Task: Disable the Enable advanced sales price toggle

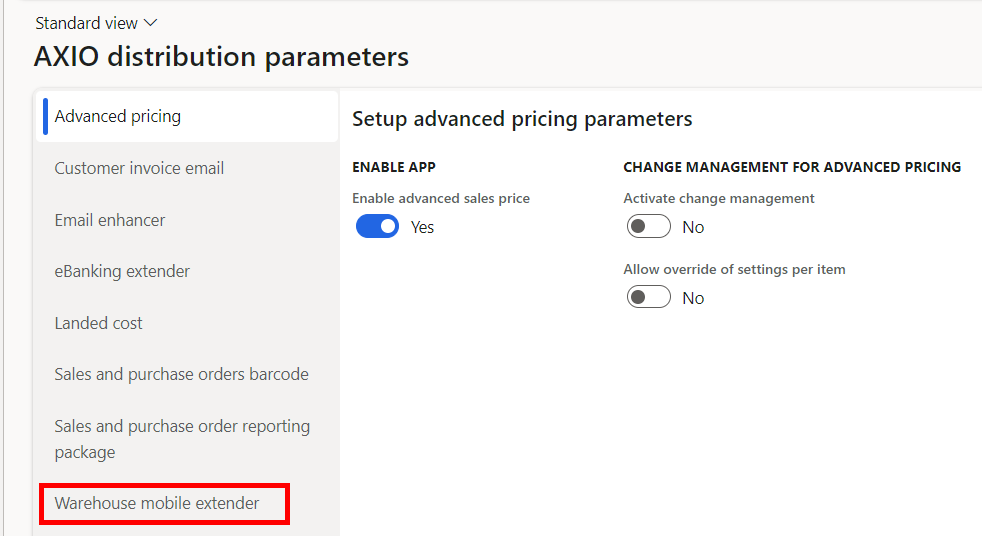Action: (x=377, y=227)
